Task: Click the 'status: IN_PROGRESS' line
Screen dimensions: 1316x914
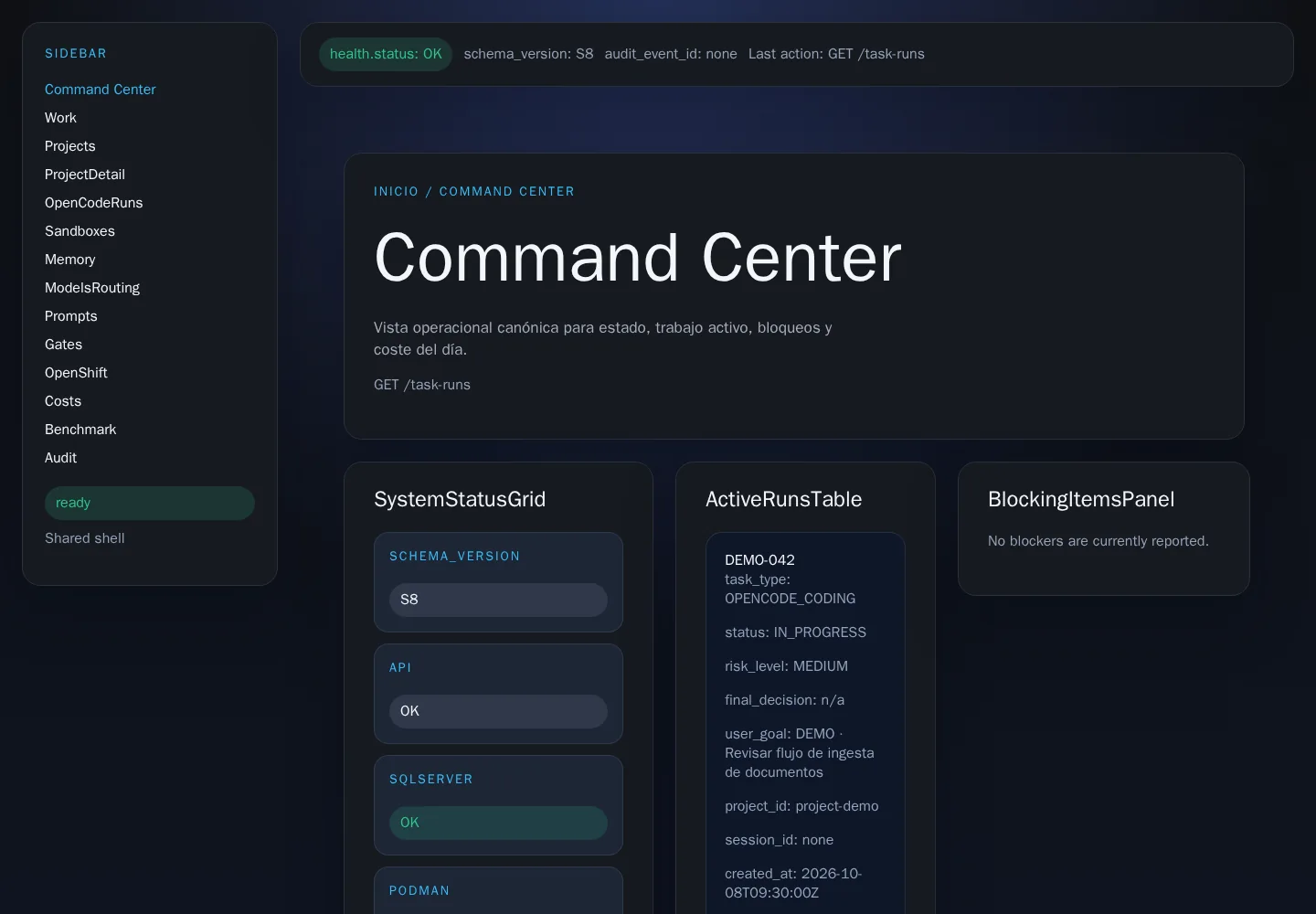Action: pos(795,632)
